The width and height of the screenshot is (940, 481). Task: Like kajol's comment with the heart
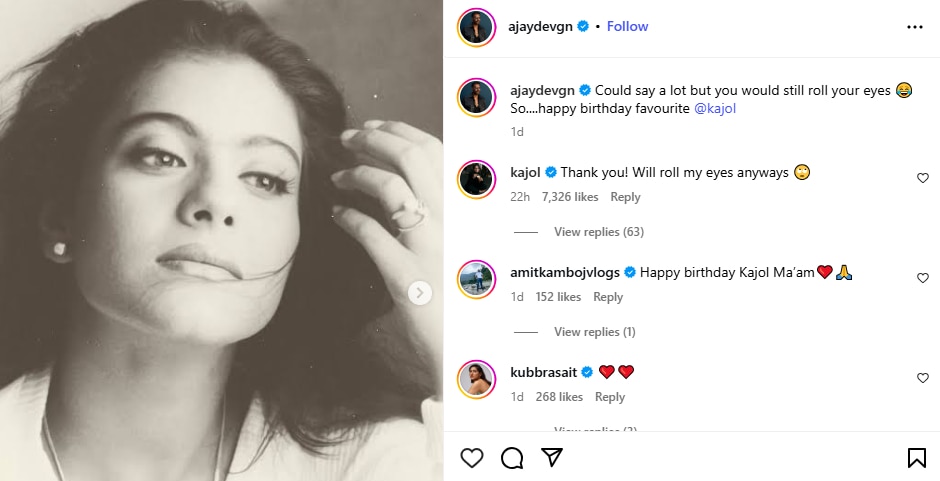click(923, 178)
